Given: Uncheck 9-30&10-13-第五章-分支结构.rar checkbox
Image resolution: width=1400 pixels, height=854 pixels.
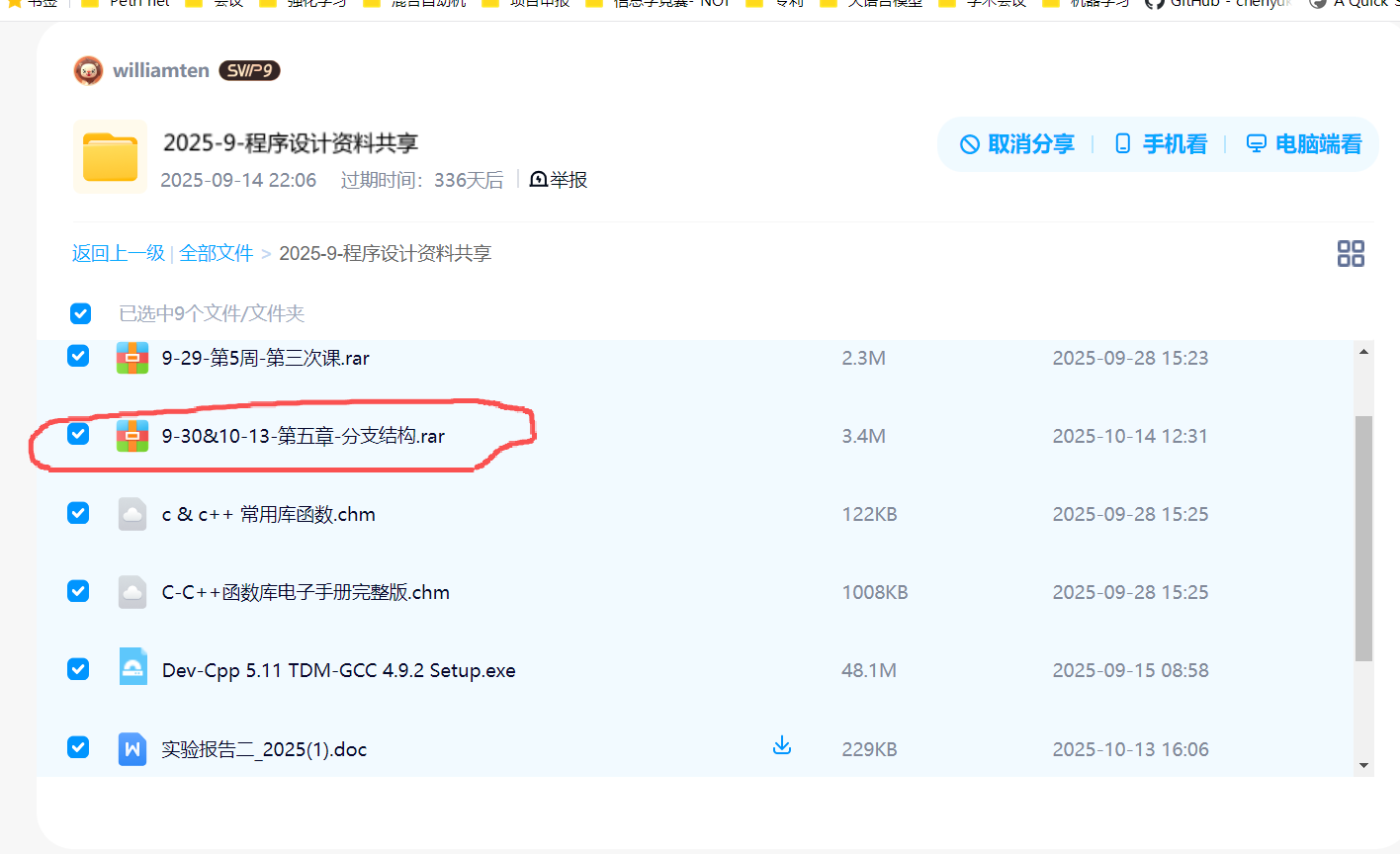Looking at the screenshot, I should pos(78,434).
